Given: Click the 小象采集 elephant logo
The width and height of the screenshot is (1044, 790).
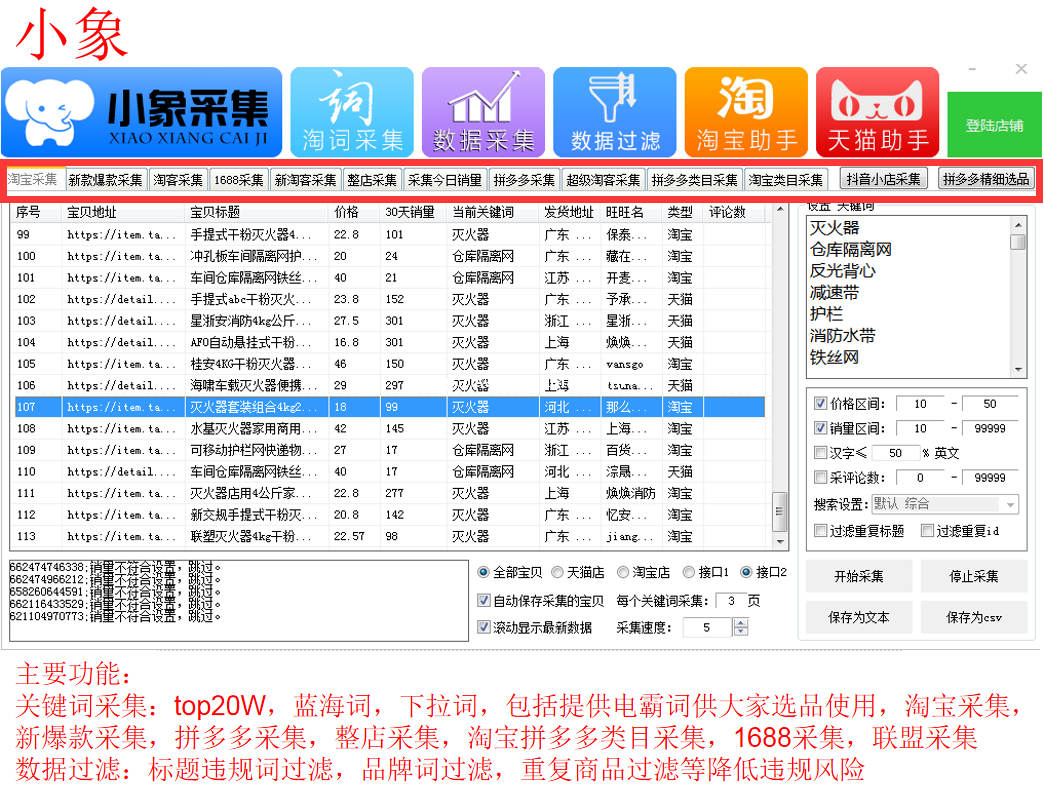Looking at the screenshot, I should tap(142, 112).
